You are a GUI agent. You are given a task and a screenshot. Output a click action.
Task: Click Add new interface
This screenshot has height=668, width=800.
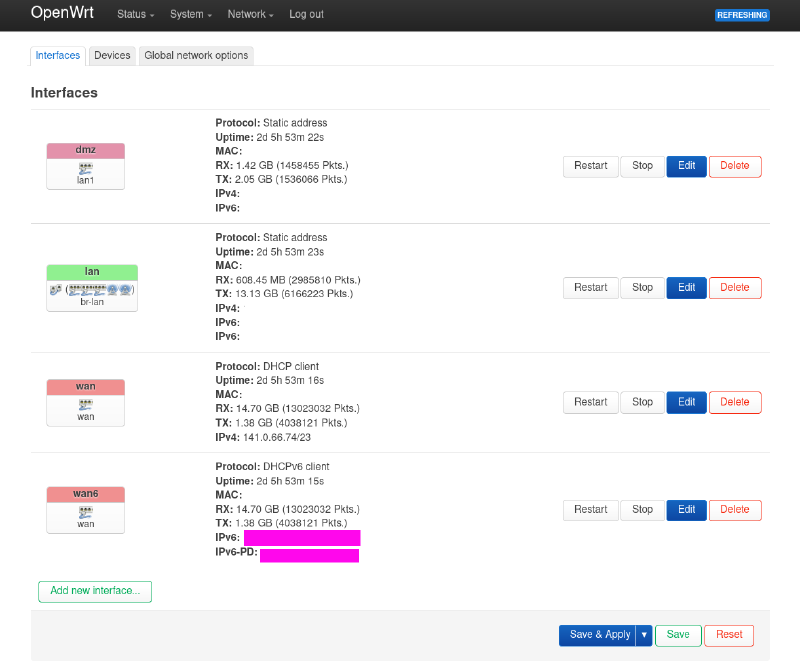[x=94, y=591]
